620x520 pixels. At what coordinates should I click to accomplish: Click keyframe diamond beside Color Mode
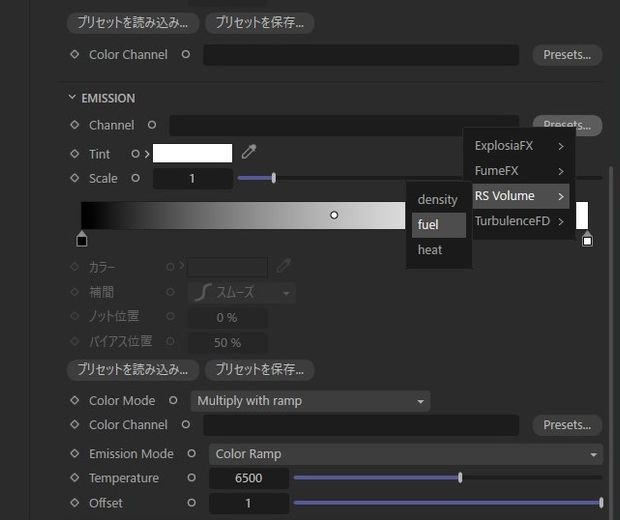click(74, 400)
